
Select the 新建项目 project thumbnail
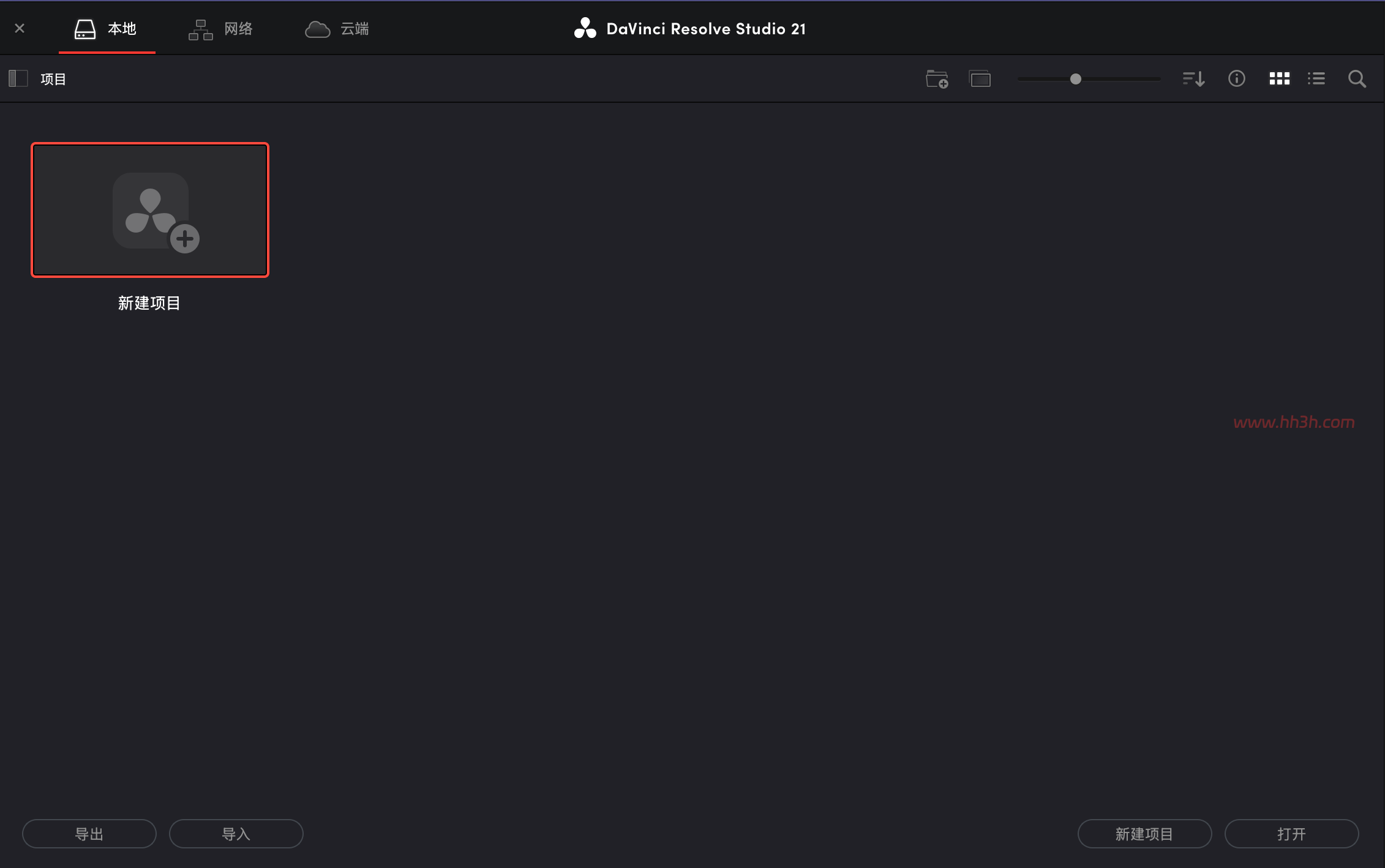pos(150,210)
